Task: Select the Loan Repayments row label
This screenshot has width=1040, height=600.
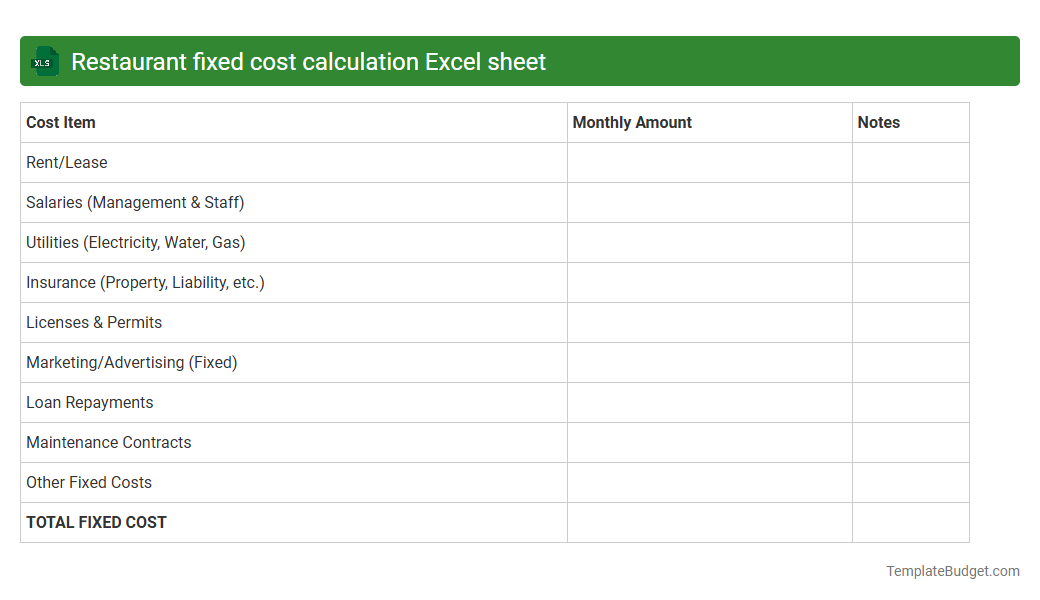Action: (x=90, y=402)
